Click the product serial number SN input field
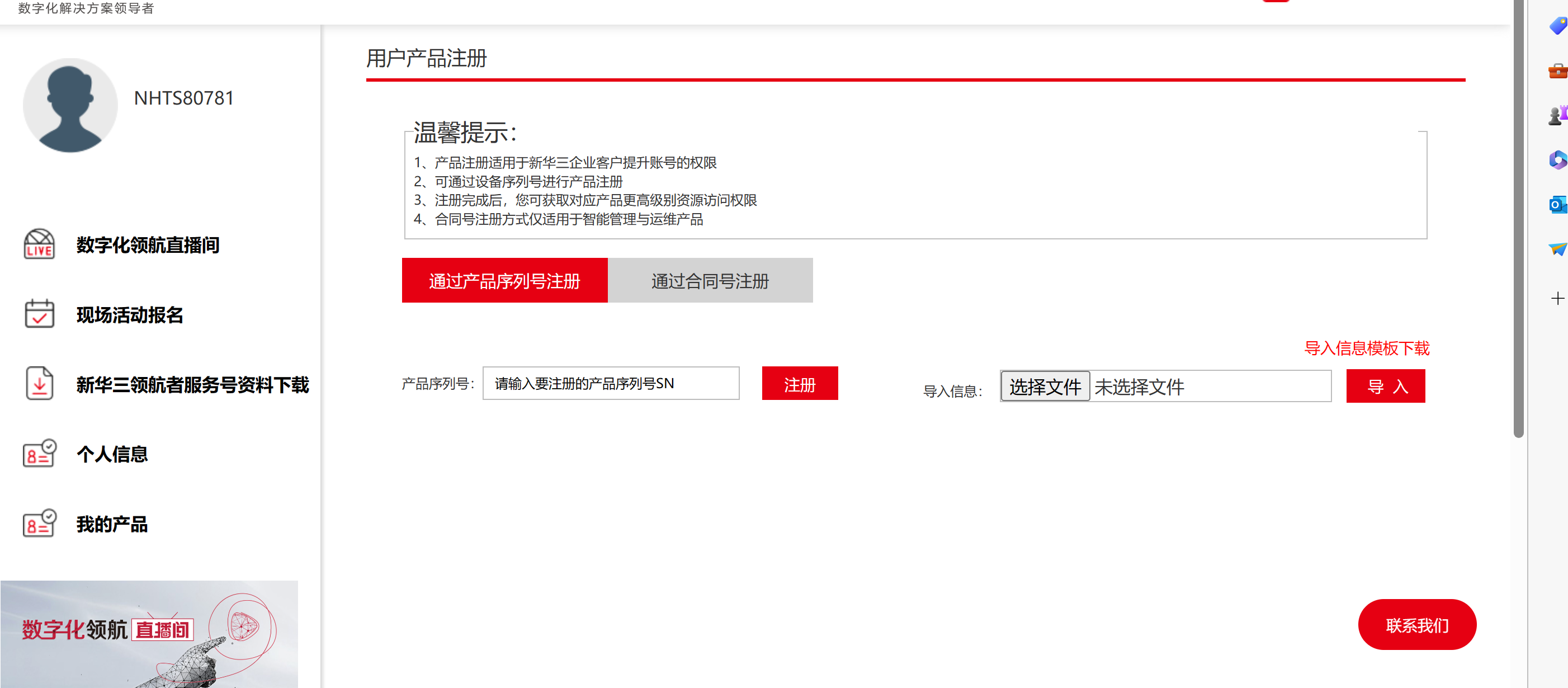This screenshot has width=1568, height=688. click(x=611, y=384)
